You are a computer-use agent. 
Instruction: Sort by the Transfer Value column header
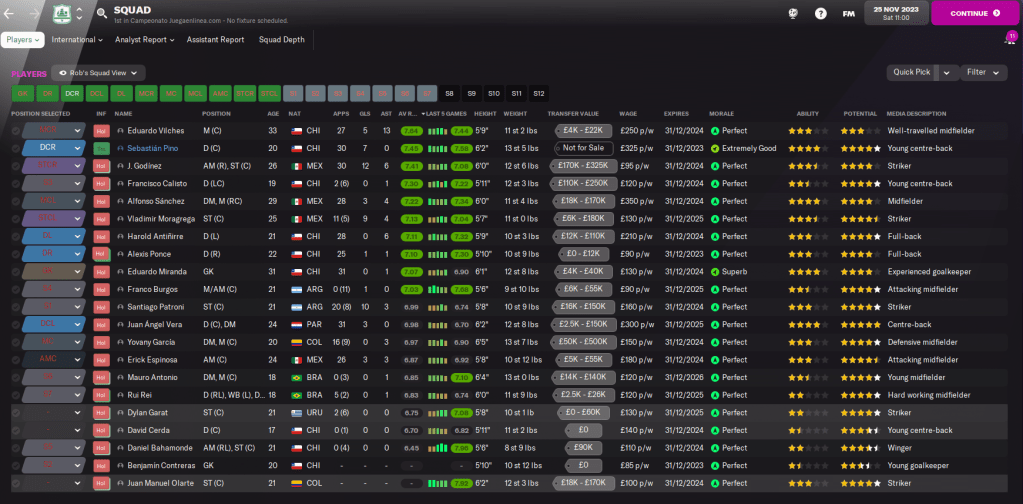[573, 114]
